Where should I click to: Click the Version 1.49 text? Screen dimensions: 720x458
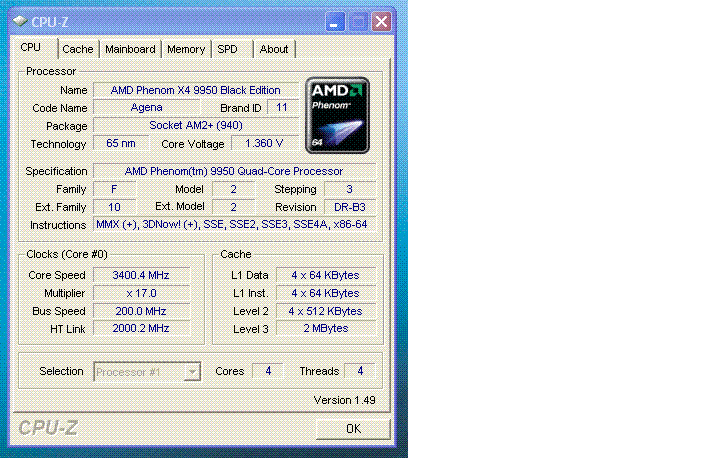click(x=344, y=400)
